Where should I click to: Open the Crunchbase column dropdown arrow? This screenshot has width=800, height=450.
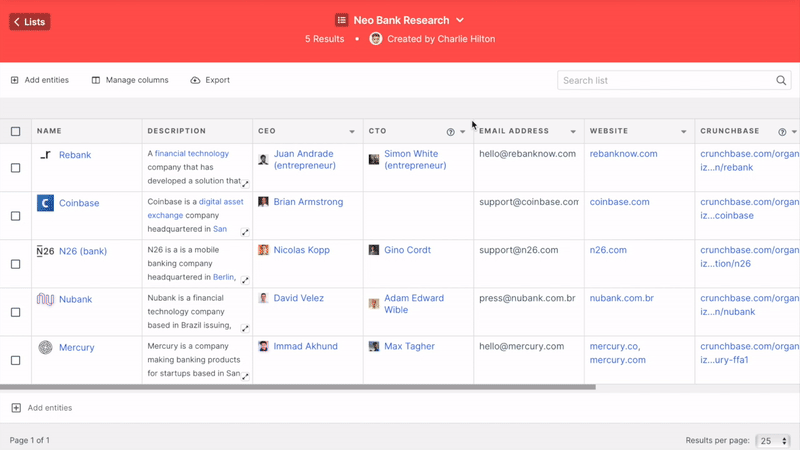point(794,132)
